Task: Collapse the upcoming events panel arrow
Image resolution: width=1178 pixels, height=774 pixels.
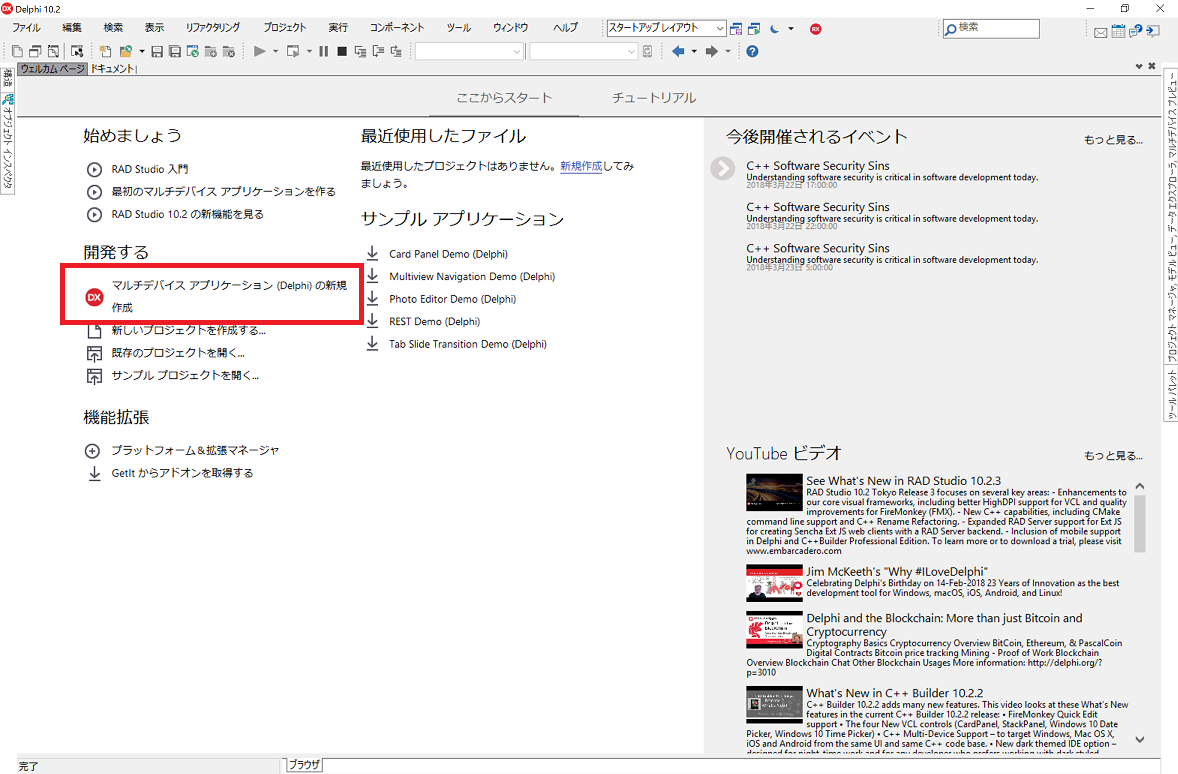Action: (722, 168)
